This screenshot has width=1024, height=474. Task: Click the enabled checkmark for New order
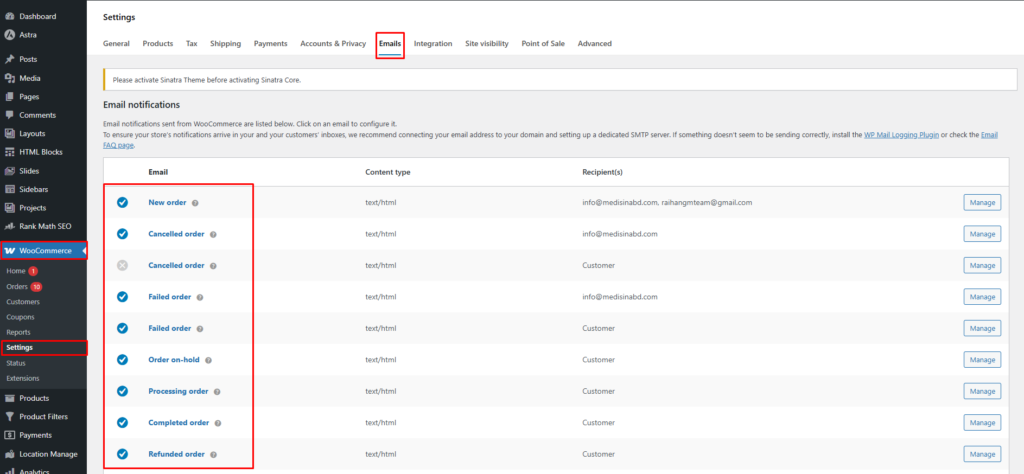pos(122,202)
